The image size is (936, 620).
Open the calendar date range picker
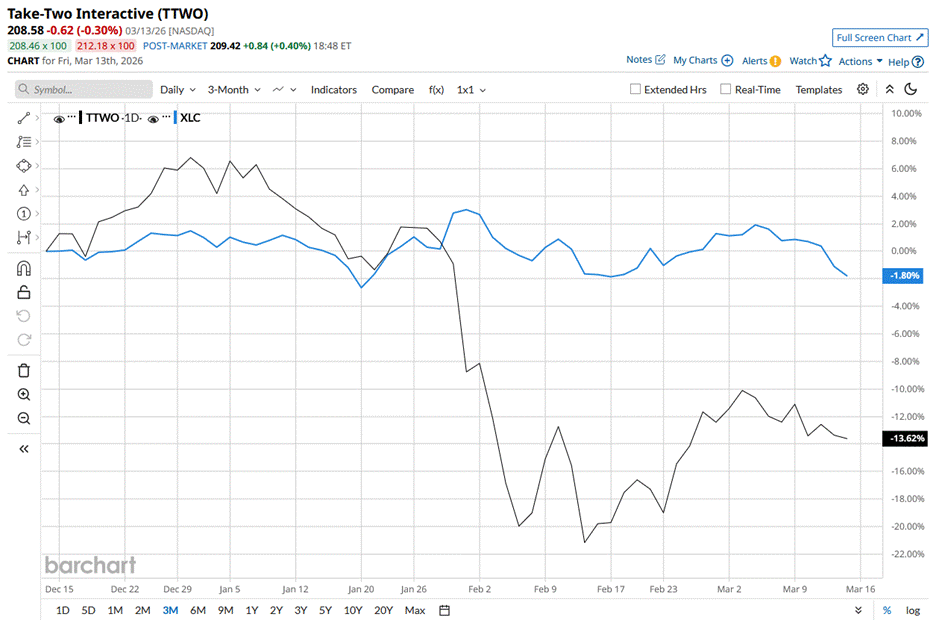(x=445, y=610)
